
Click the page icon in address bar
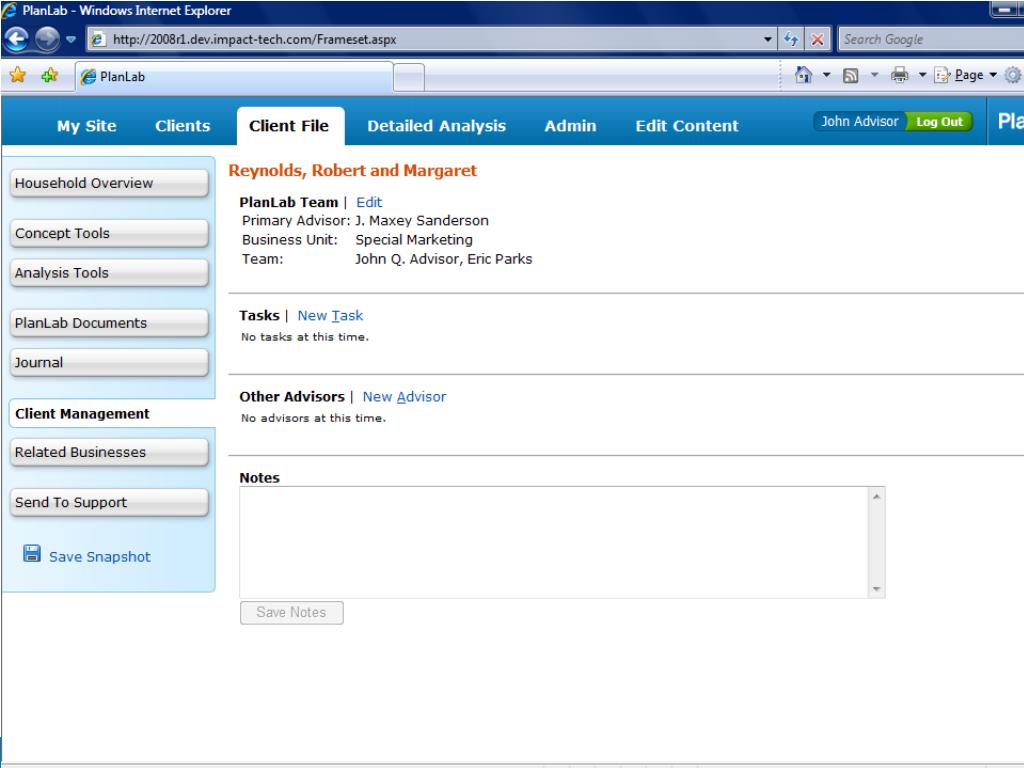[x=98, y=39]
